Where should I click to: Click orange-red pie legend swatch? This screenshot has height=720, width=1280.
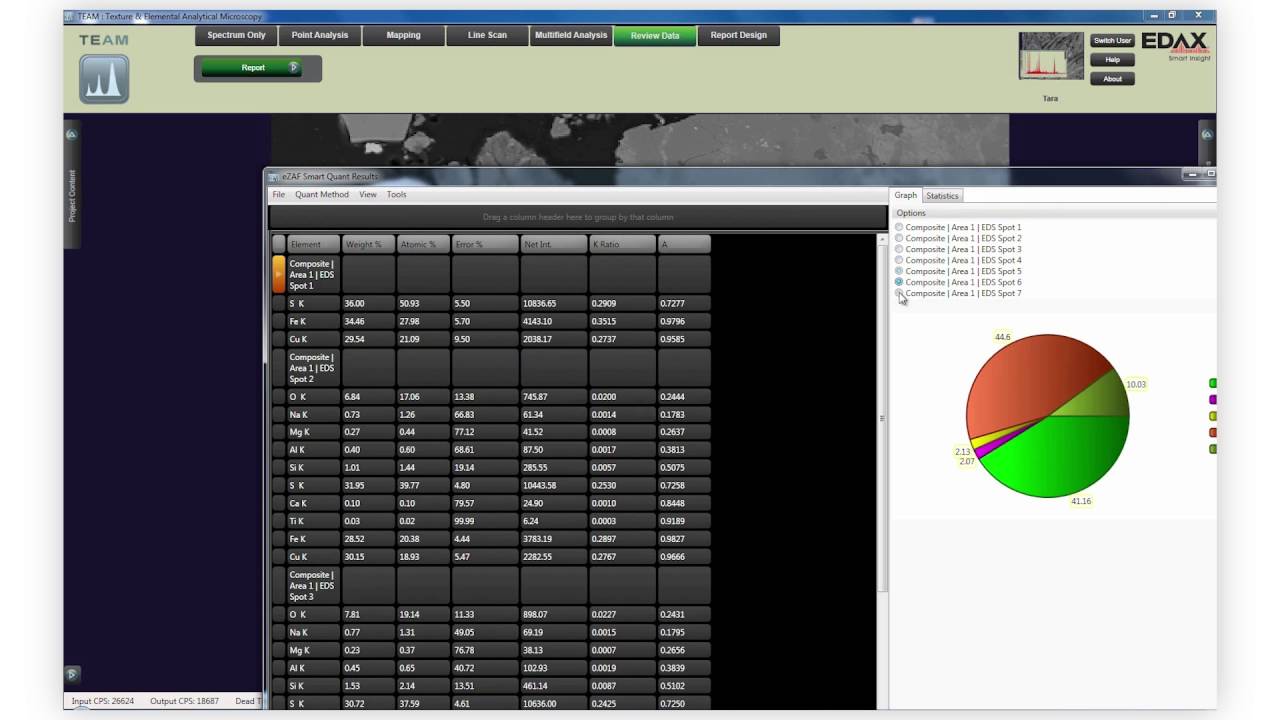pos(1213,432)
